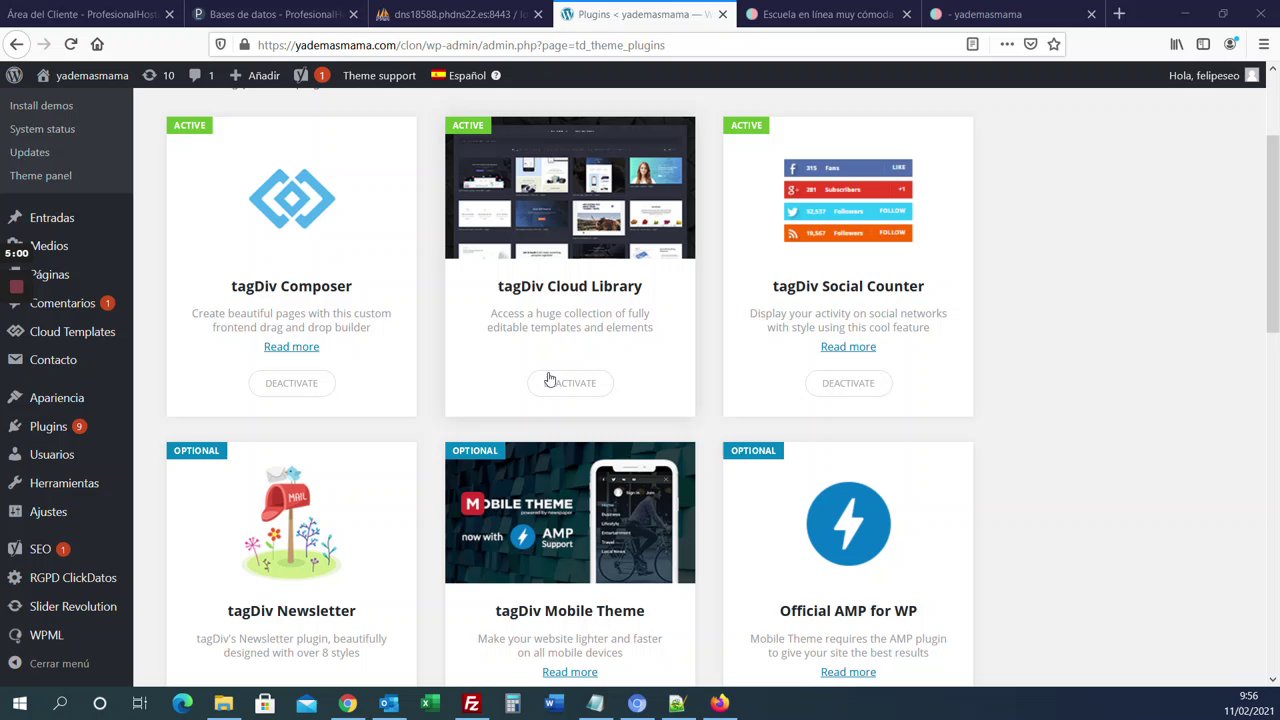1280x720 pixels.
Task: Launch Excel from the taskbar
Action: (x=430, y=703)
